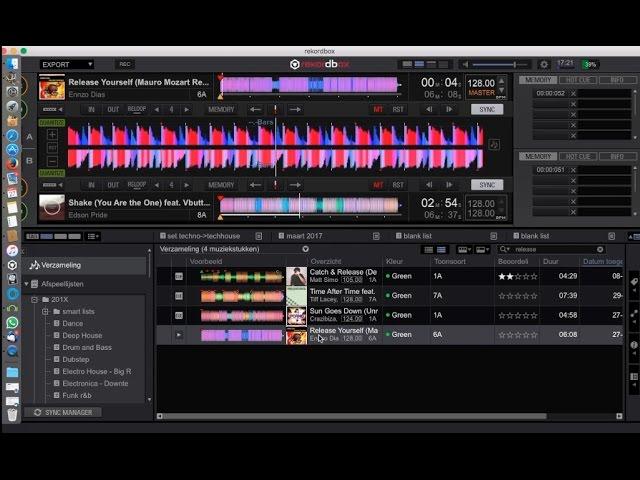Open Trash from the dock
640x480 pixels.
(x=12, y=415)
